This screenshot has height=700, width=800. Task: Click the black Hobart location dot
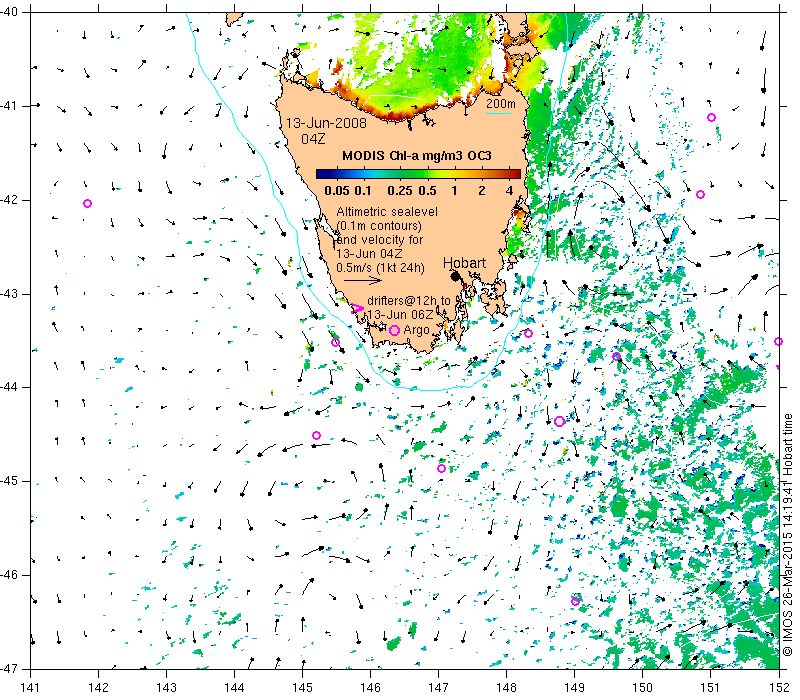tap(456, 276)
